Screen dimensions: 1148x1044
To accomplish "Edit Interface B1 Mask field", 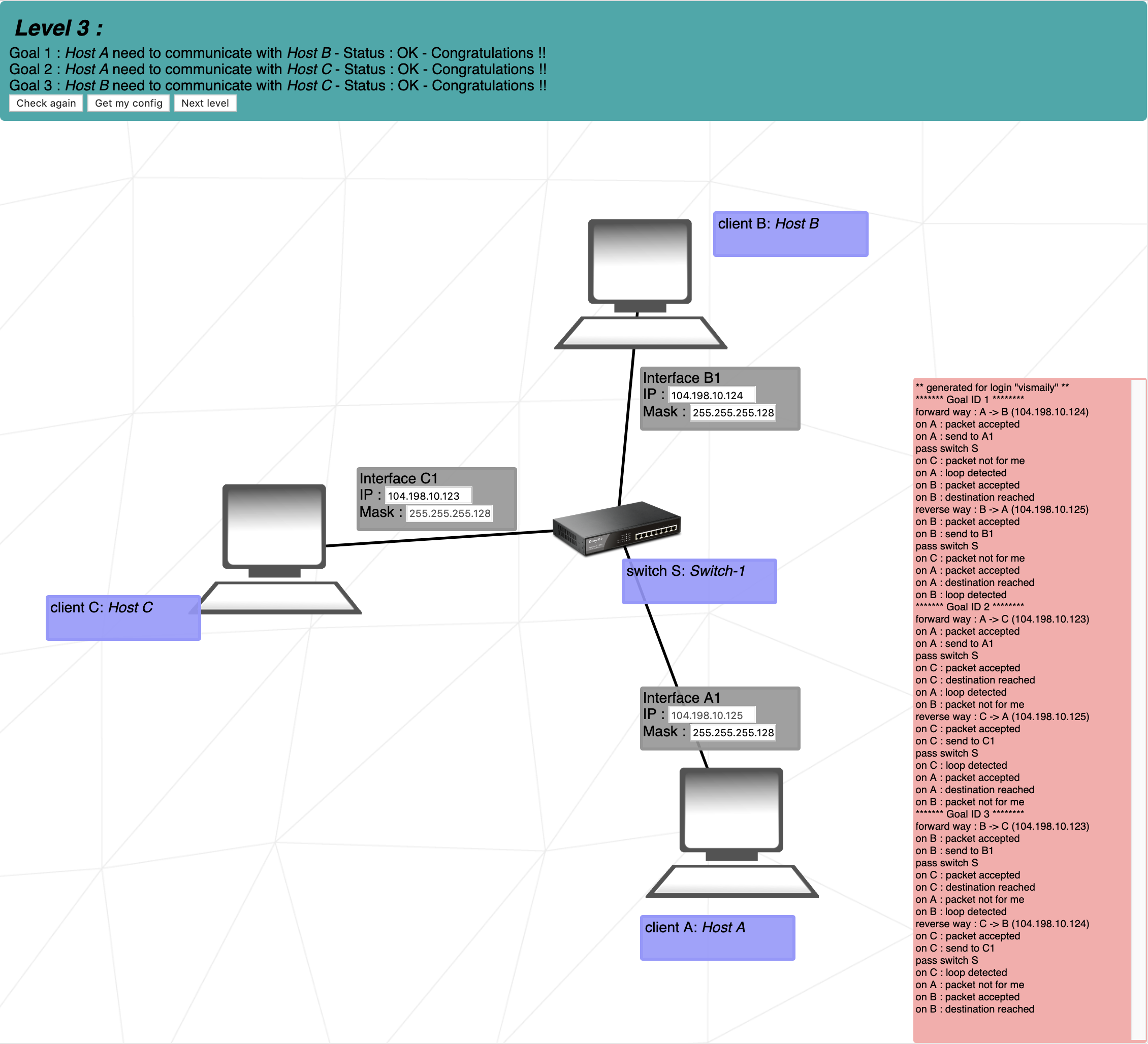I will point(733,413).
